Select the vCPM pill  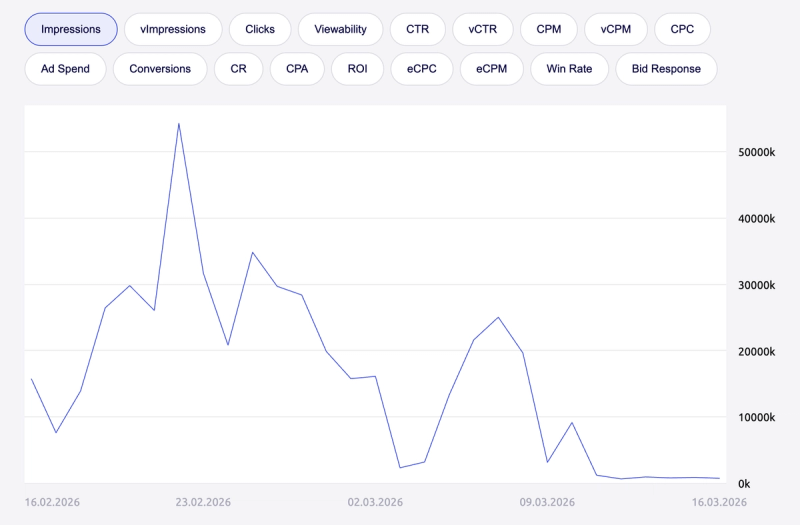click(616, 30)
